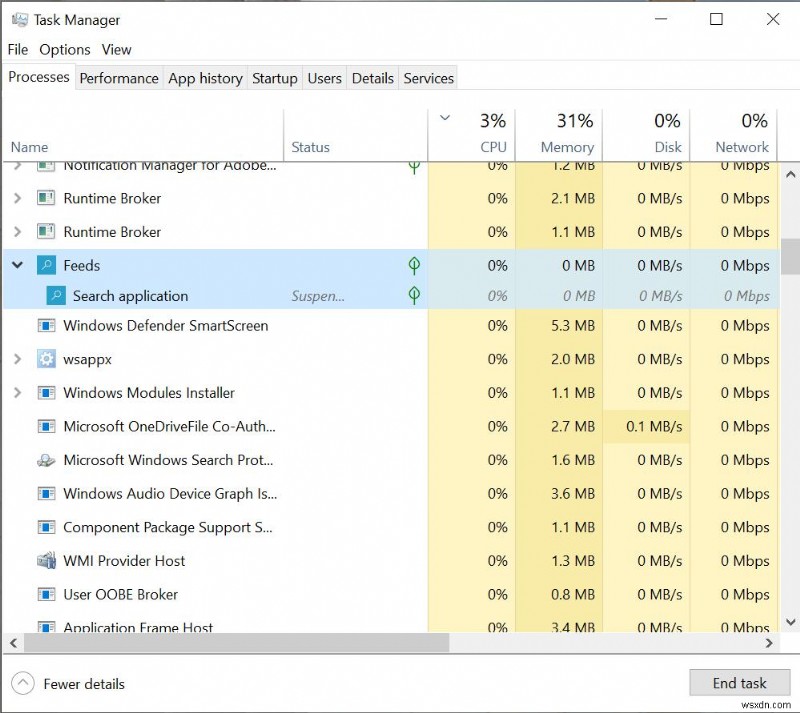Click the 0.1 MB/s disk value

(654, 426)
